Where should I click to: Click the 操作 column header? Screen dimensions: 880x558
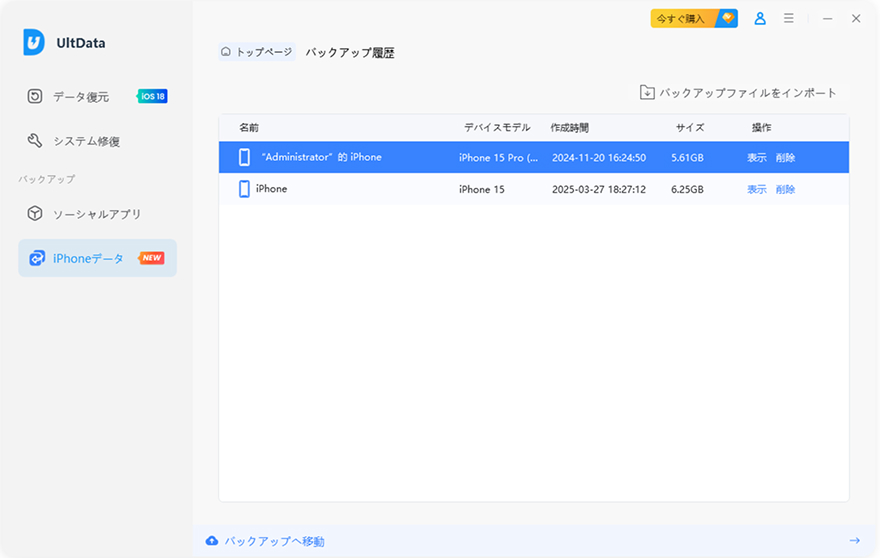click(762, 127)
